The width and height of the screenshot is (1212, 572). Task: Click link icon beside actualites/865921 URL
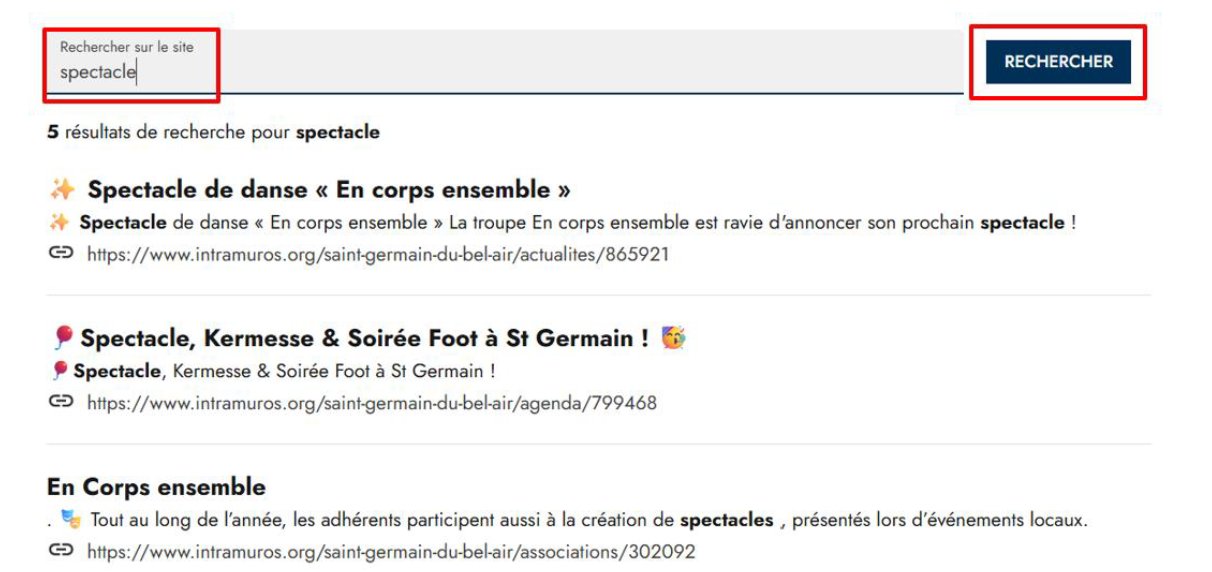click(61, 254)
